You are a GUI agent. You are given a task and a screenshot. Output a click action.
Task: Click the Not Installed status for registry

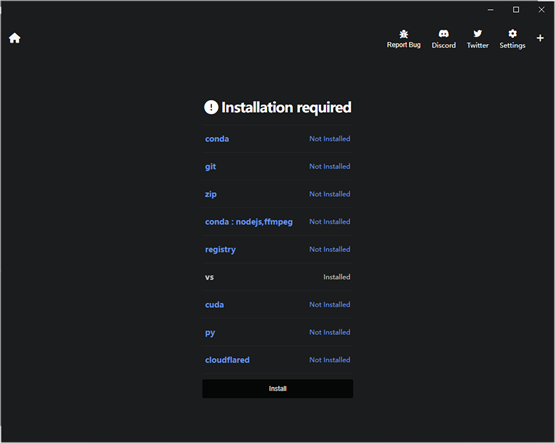click(x=330, y=249)
